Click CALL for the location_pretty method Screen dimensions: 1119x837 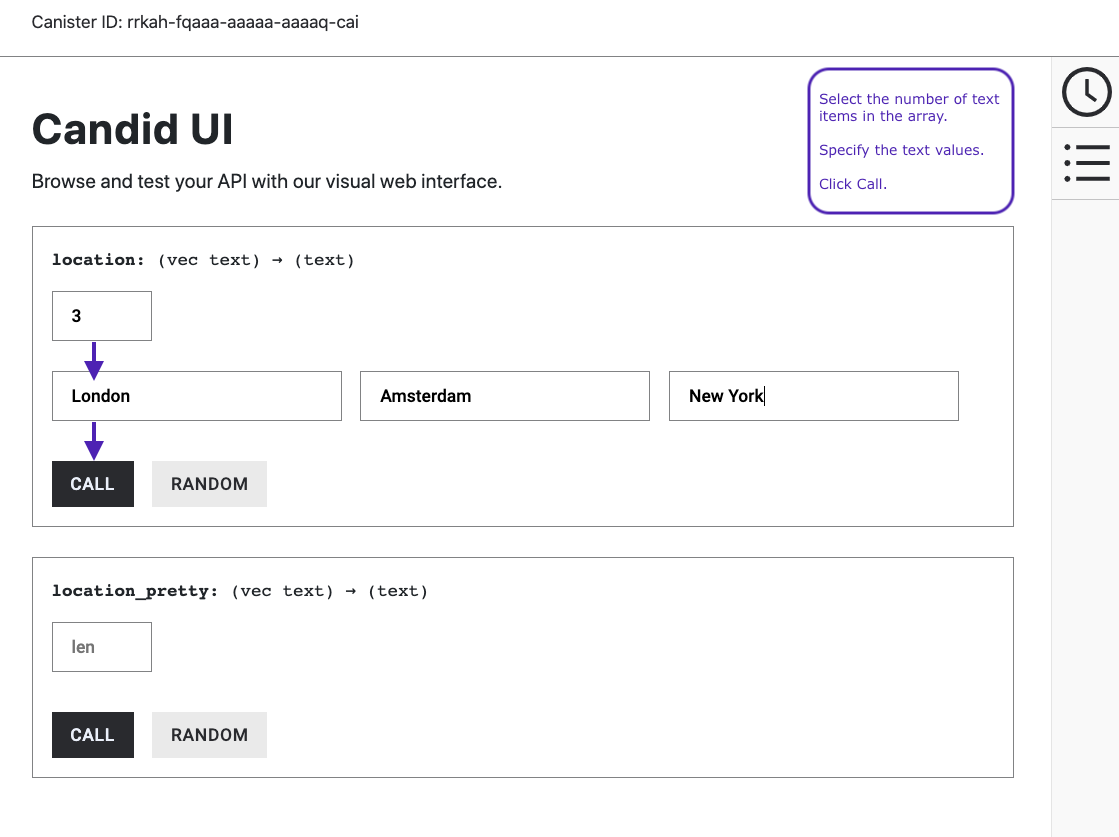pyautogui.click(x=92, y=734)
